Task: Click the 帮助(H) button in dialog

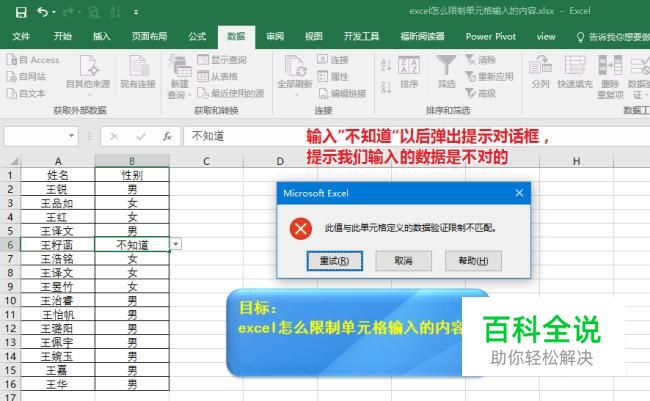Action: coord(473,261)
